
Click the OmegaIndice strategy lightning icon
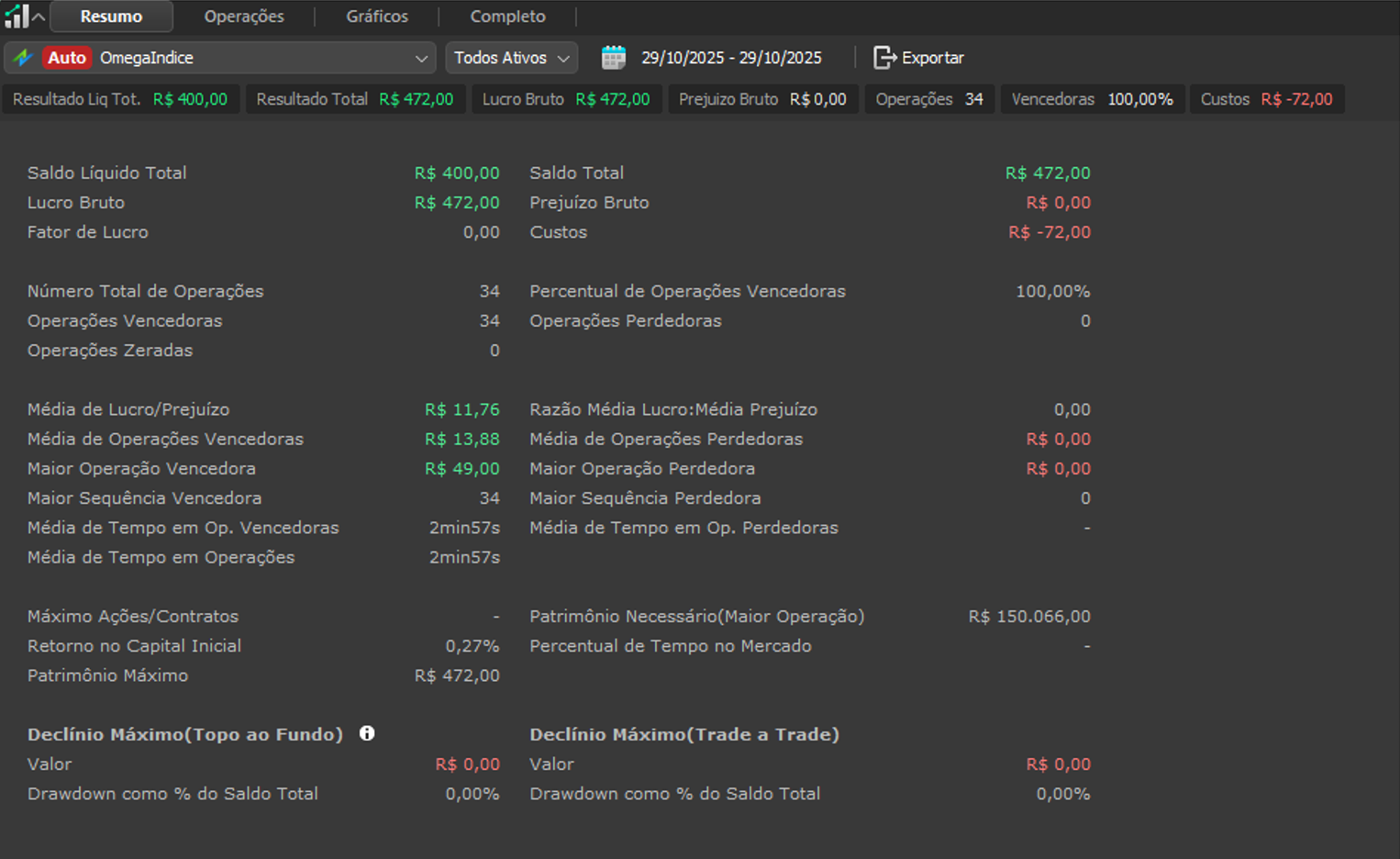(23, 58)
